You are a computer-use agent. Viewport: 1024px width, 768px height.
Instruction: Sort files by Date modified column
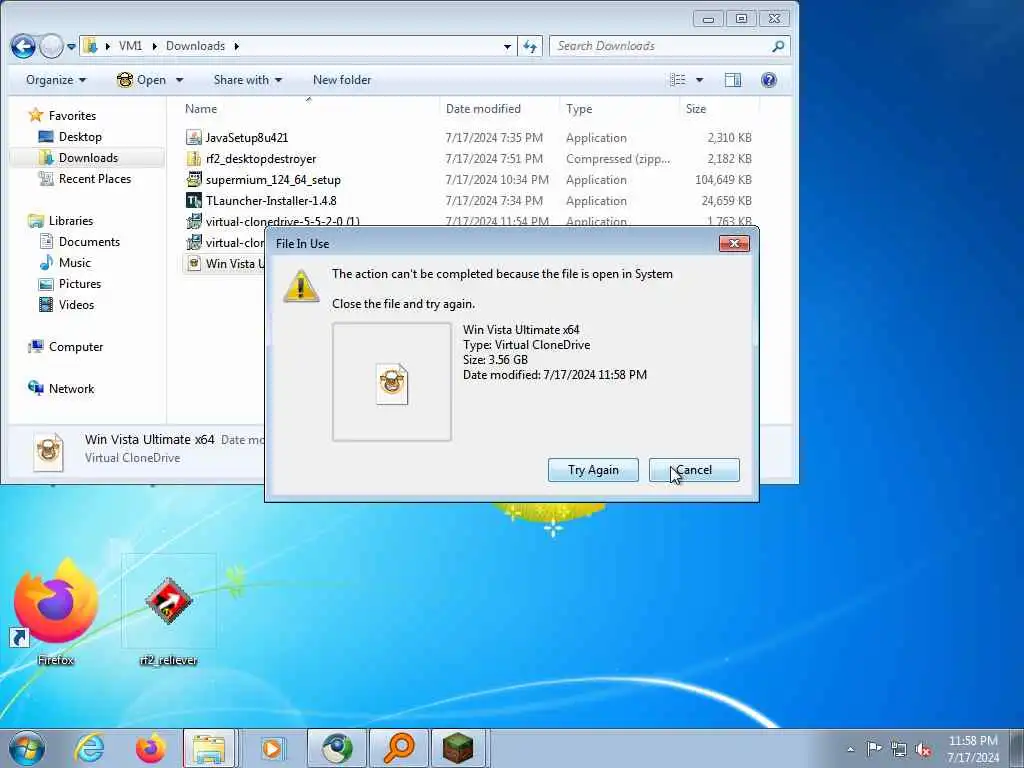pyautogui.click(x=483, y=109)
